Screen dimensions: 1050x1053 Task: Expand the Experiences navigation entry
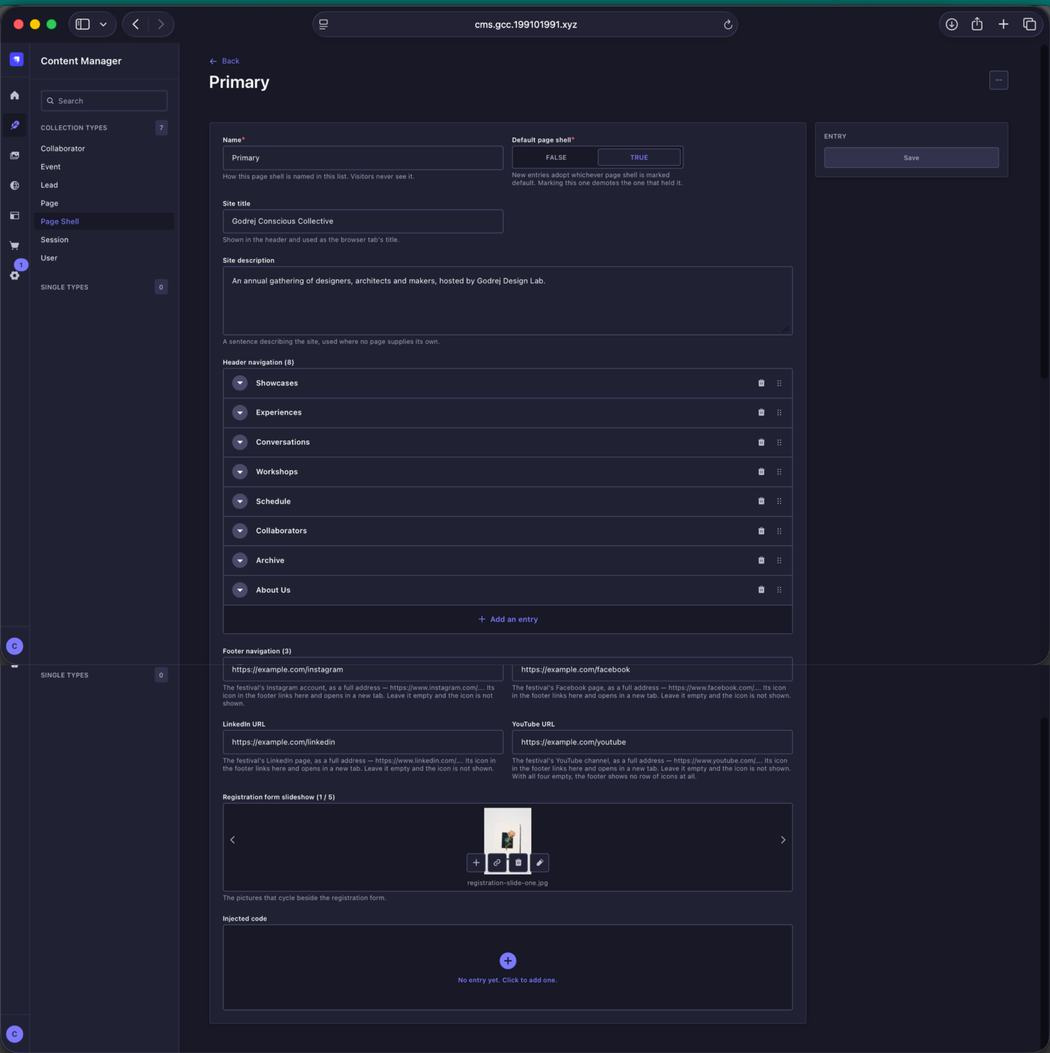240,412
